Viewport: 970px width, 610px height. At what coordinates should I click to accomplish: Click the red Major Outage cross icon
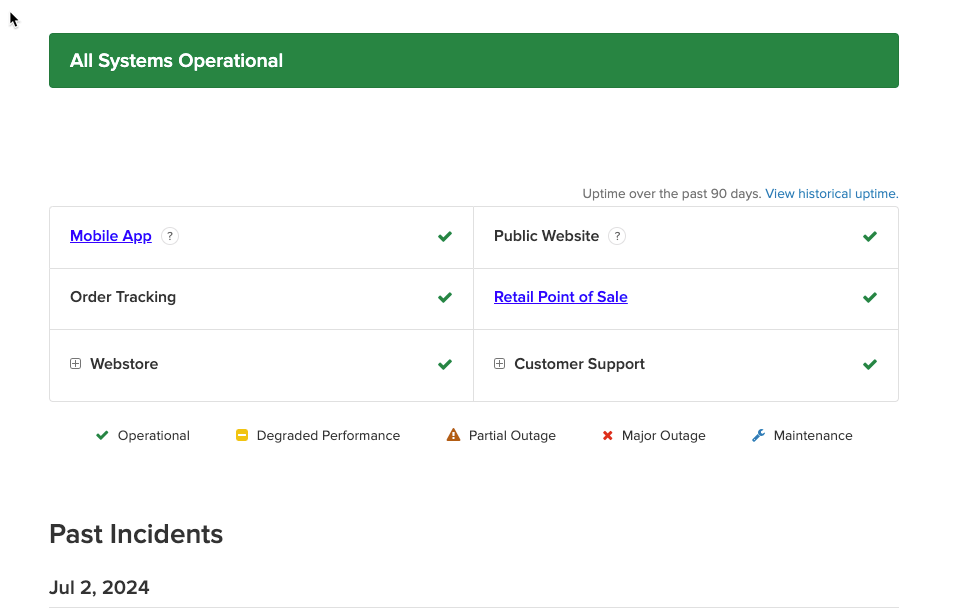click(607, 436)
